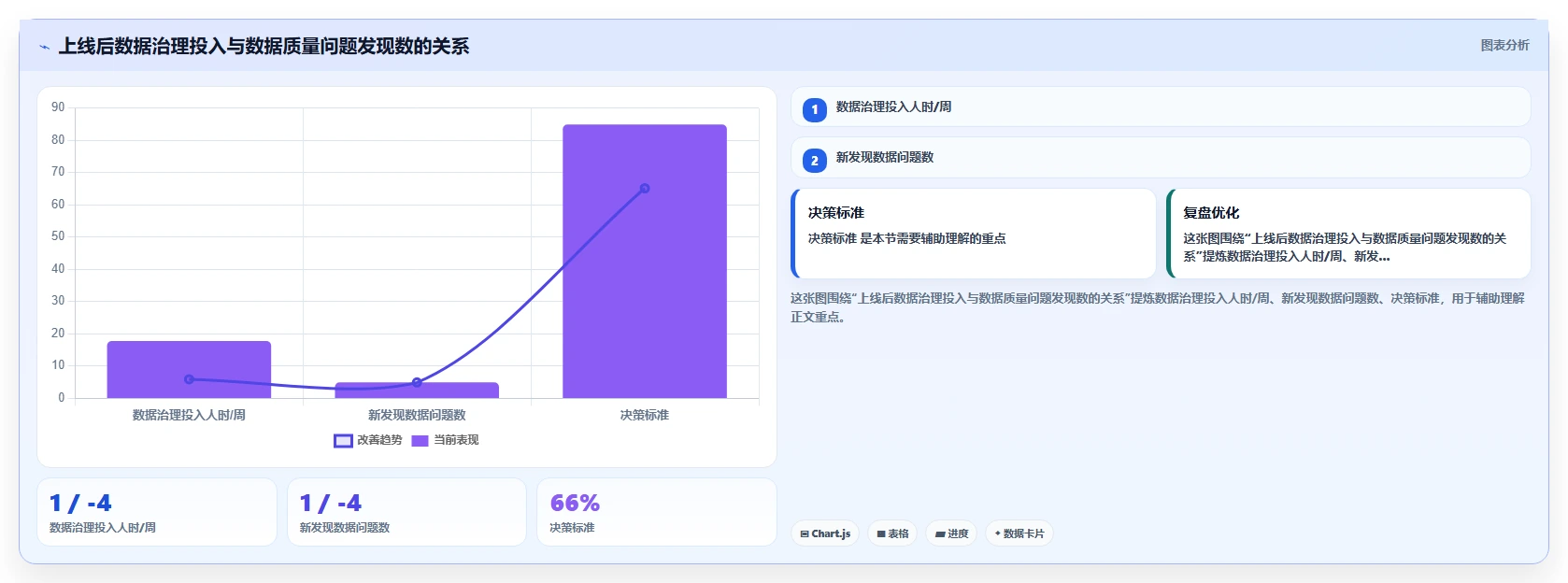Click number 2 badge for 新发现数据问题数

point(815,160)
